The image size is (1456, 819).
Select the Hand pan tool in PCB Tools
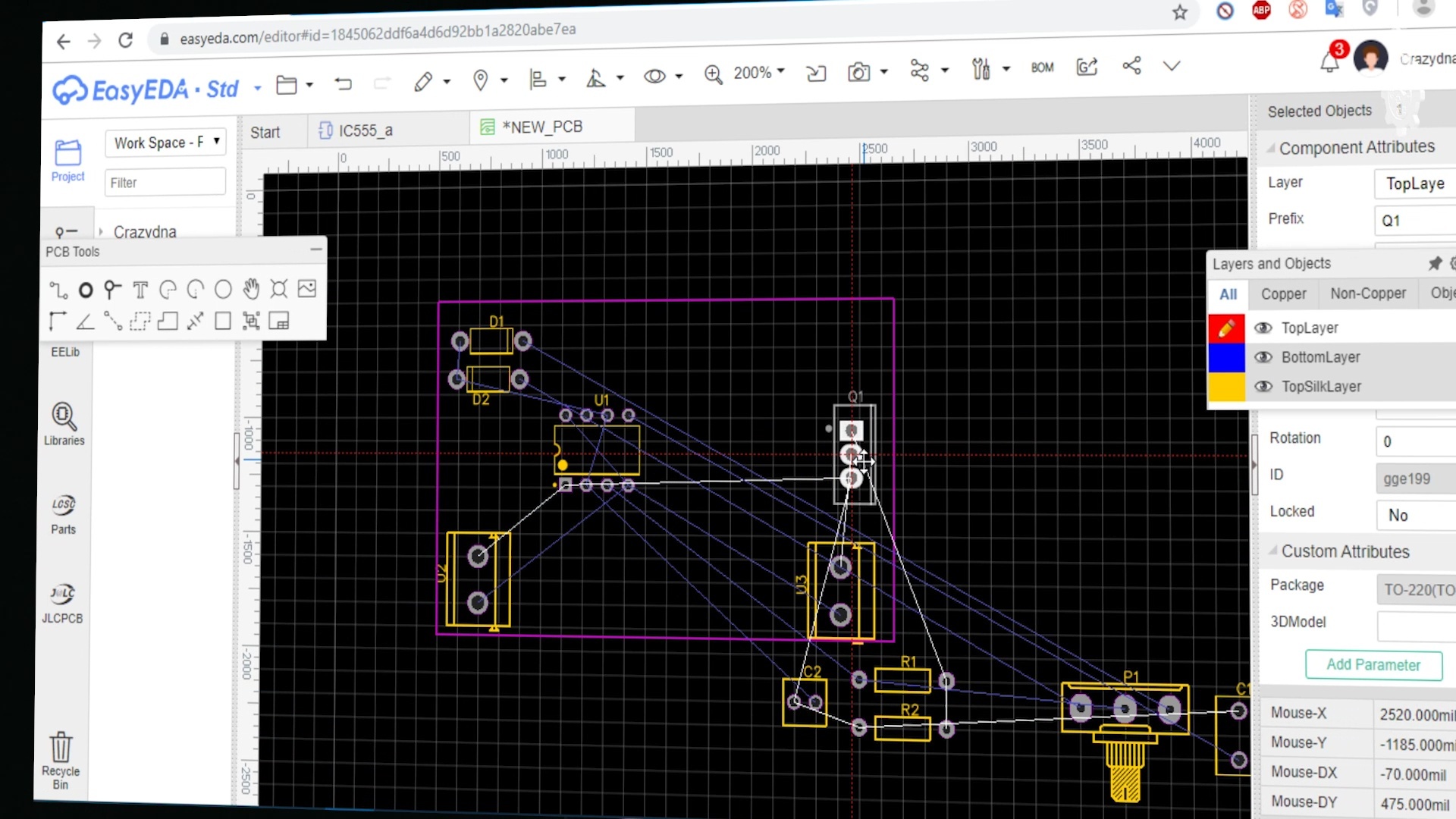point(251,289)
